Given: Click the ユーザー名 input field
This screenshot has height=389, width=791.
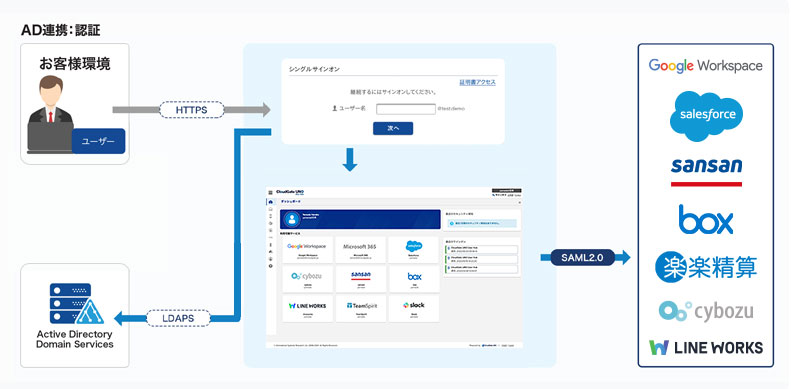Looking at the screenshot, I should point(406,109).
